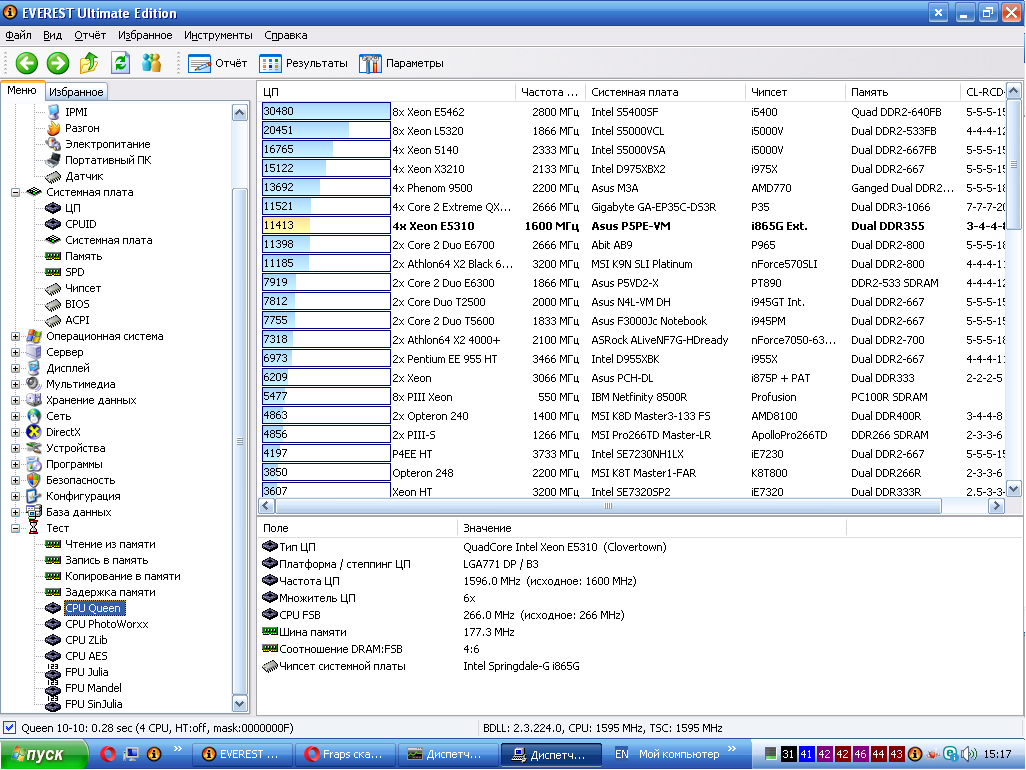Select FPU Mandel benchmark
The width and height of the screenshot is (1026, 770).
93,688
